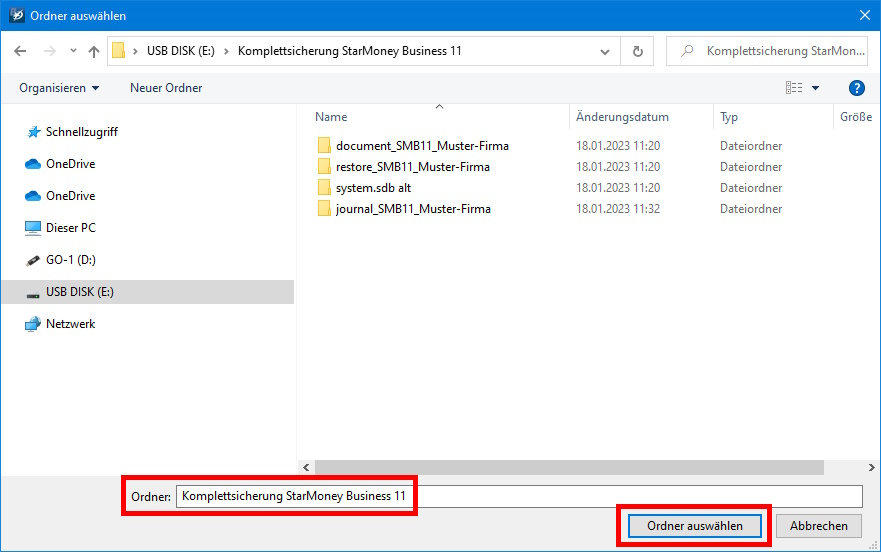
Task: Click folder icon of restore_SMB11_Muster-Firma
Action: point(324,166)
